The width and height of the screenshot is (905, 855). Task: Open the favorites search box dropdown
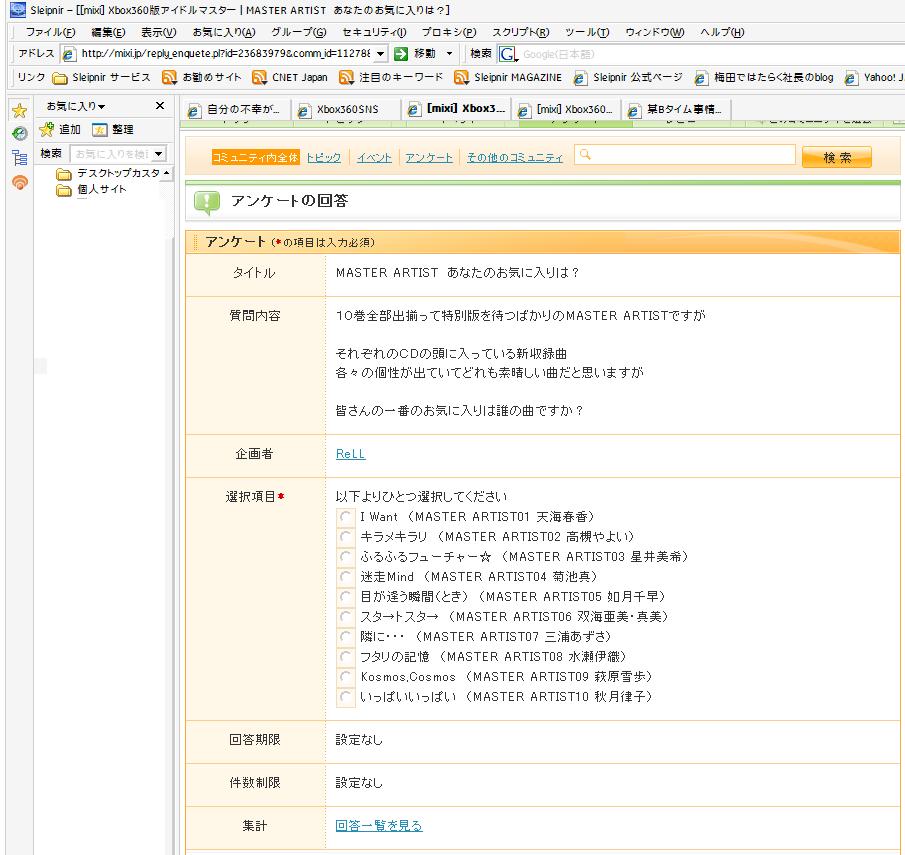point(159,154)
